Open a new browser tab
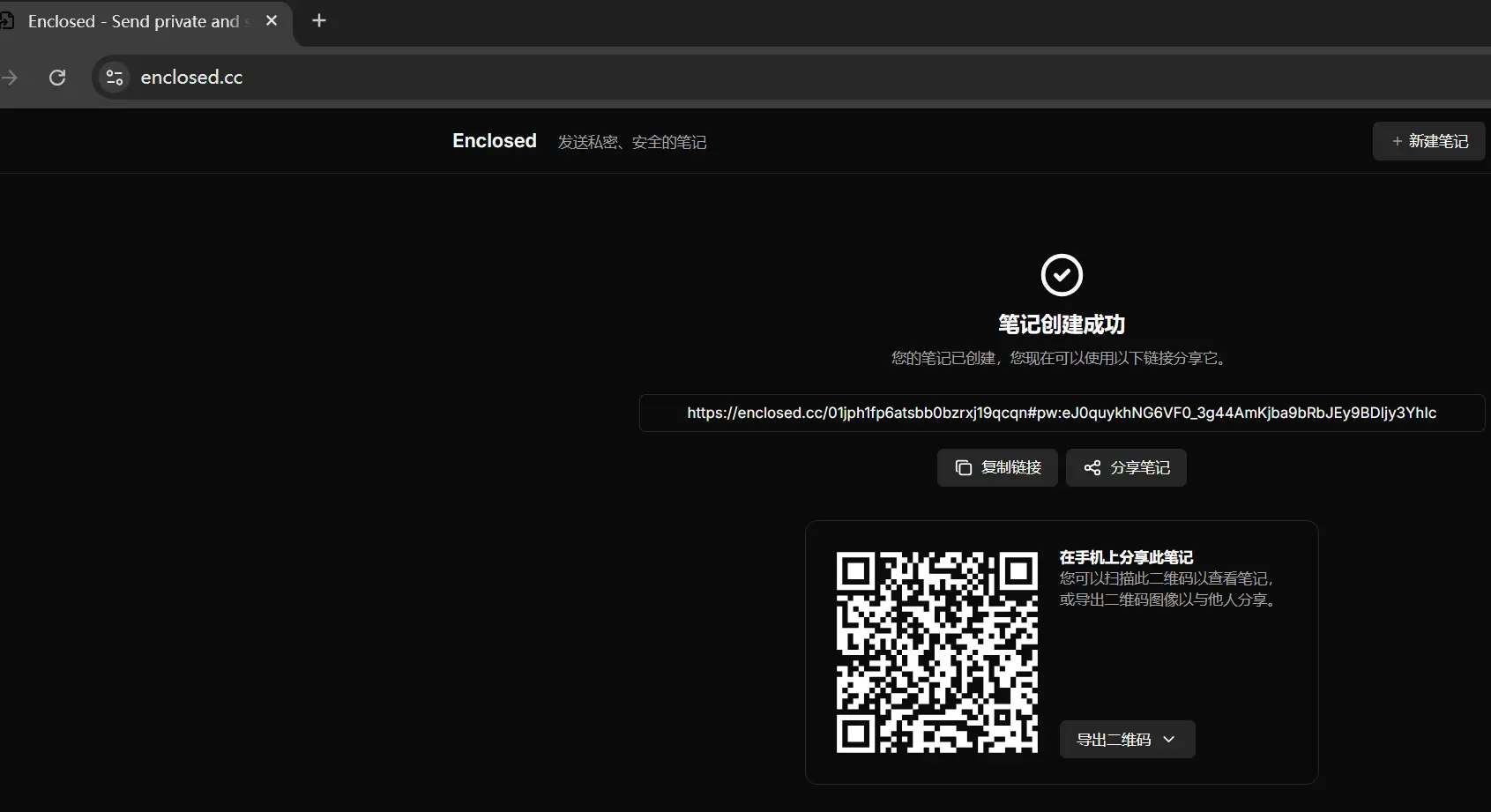The width and height of the screenshot is (1491, 812). pos(319,20)
